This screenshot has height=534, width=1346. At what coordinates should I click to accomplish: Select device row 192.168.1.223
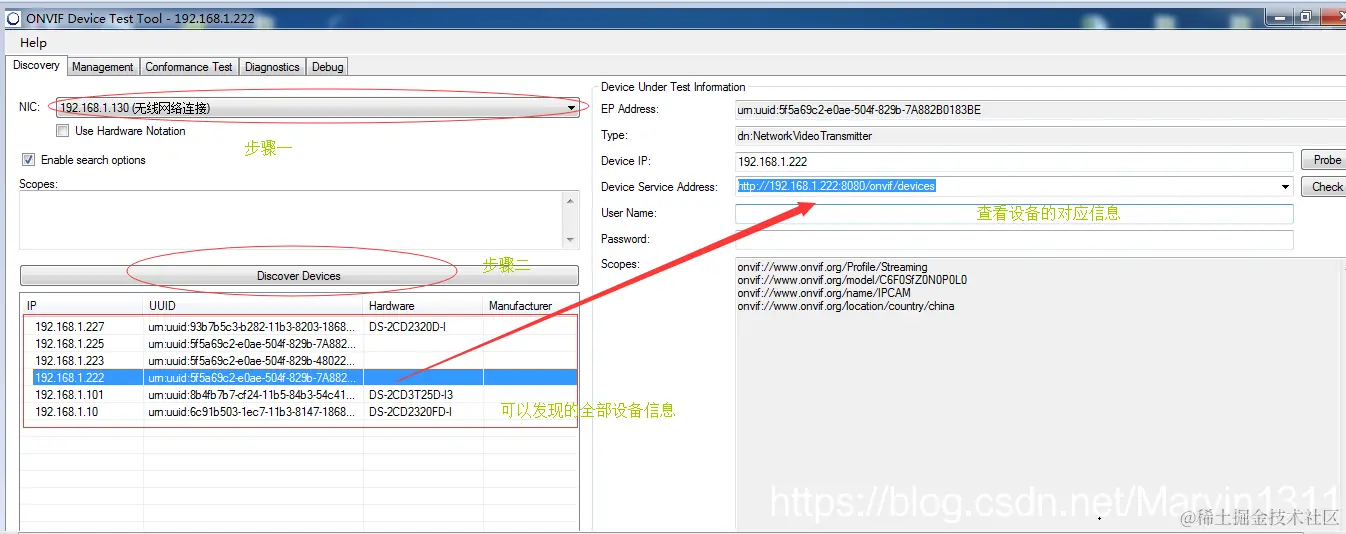point(300,360)
